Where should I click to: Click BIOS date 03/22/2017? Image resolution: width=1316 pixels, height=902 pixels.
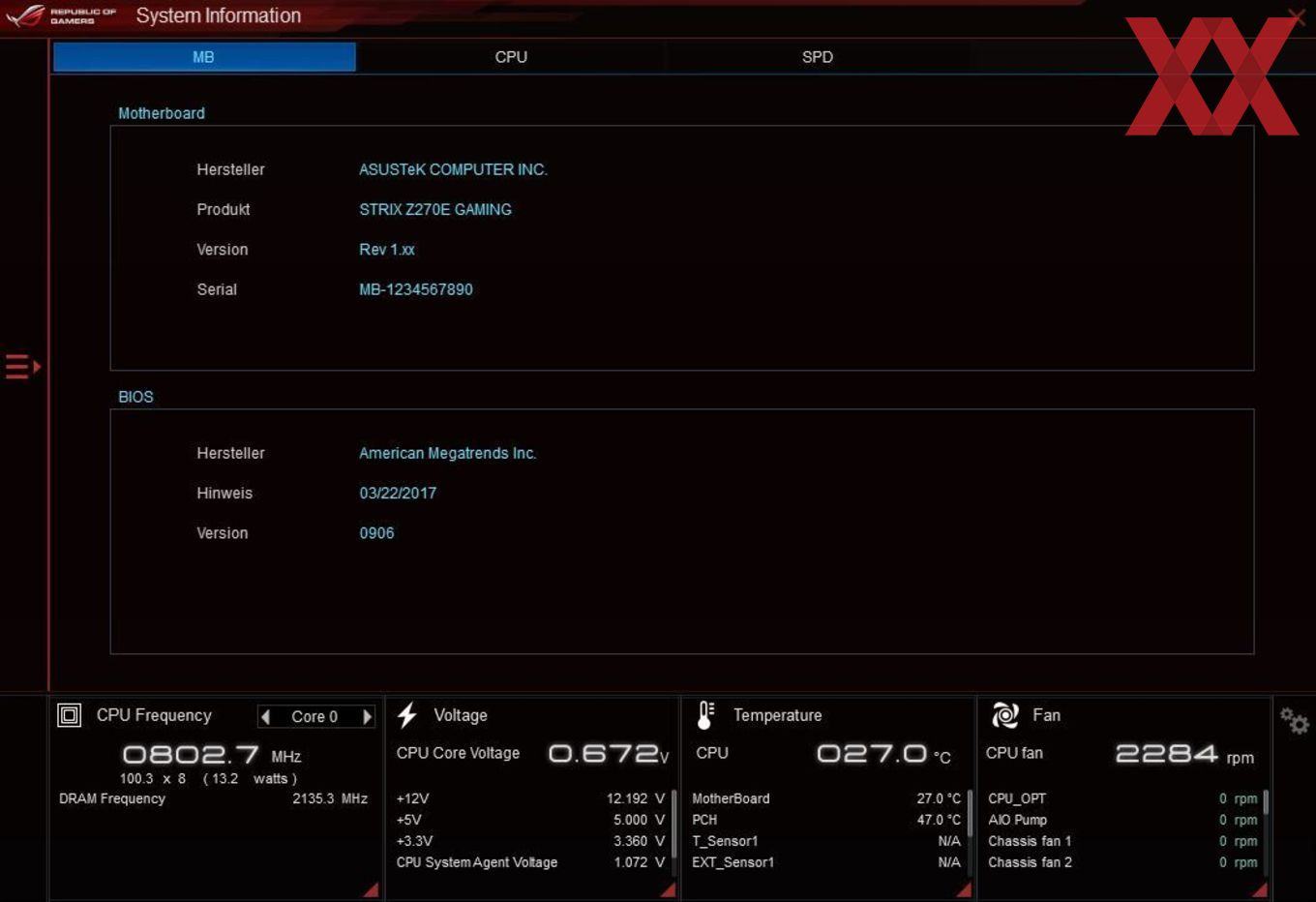(398, 493)
